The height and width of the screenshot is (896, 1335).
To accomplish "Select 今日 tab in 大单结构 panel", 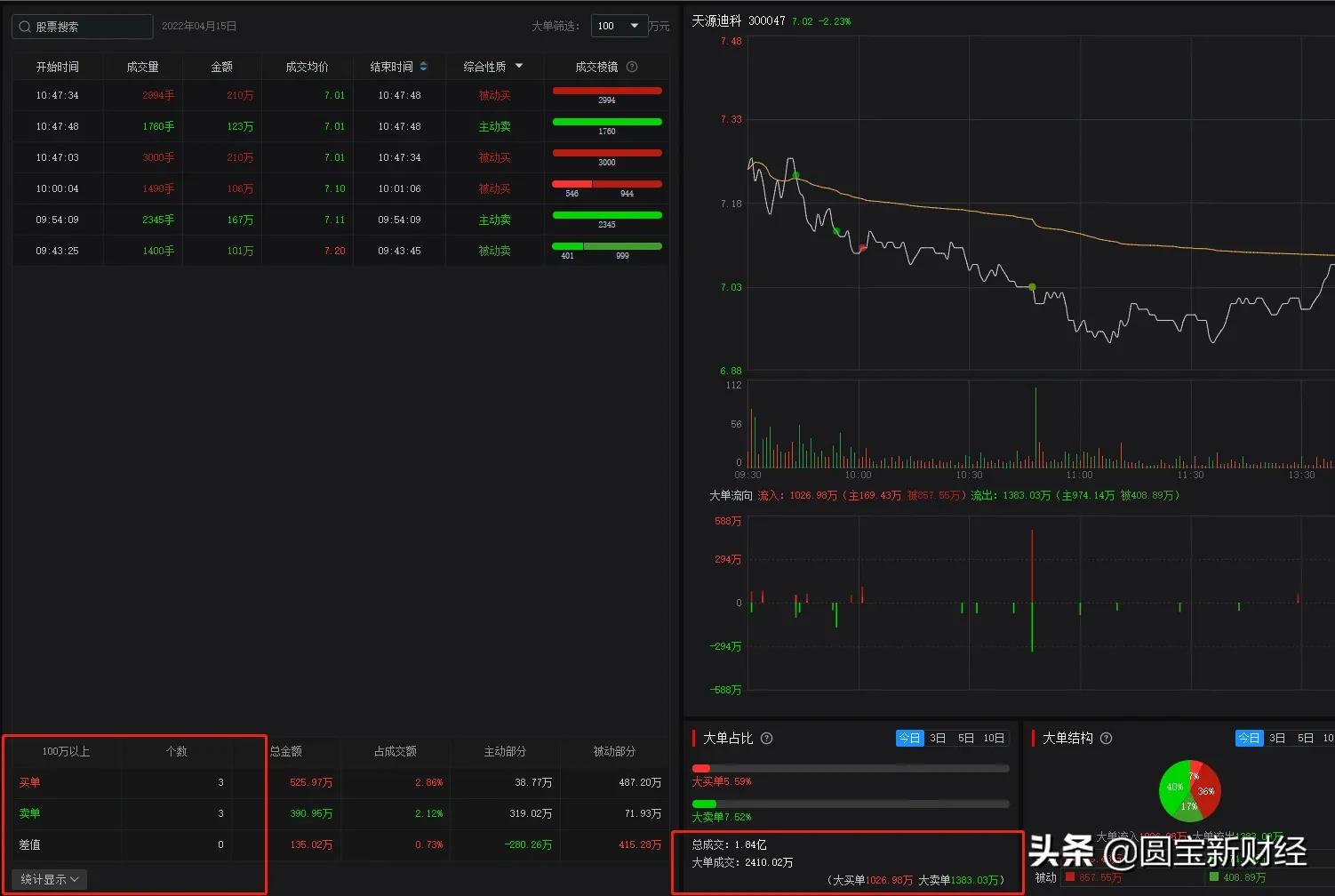I will point(1249,738).
